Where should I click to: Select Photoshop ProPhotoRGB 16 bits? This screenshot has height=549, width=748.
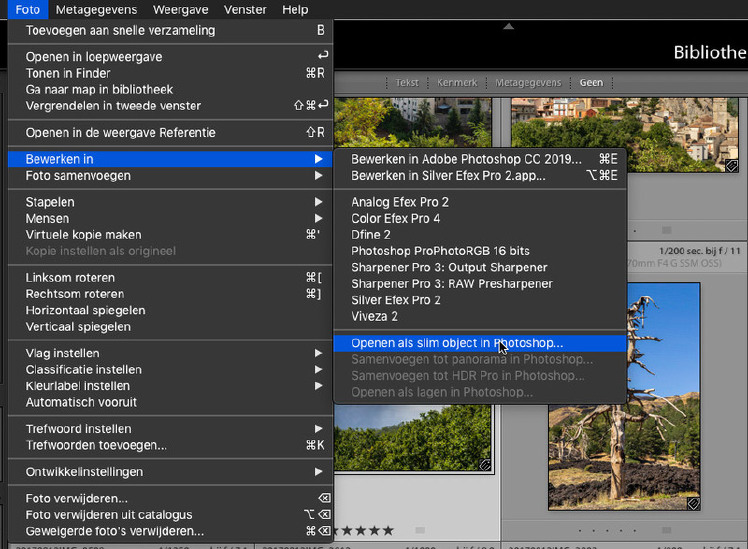(x=480, y=251)
